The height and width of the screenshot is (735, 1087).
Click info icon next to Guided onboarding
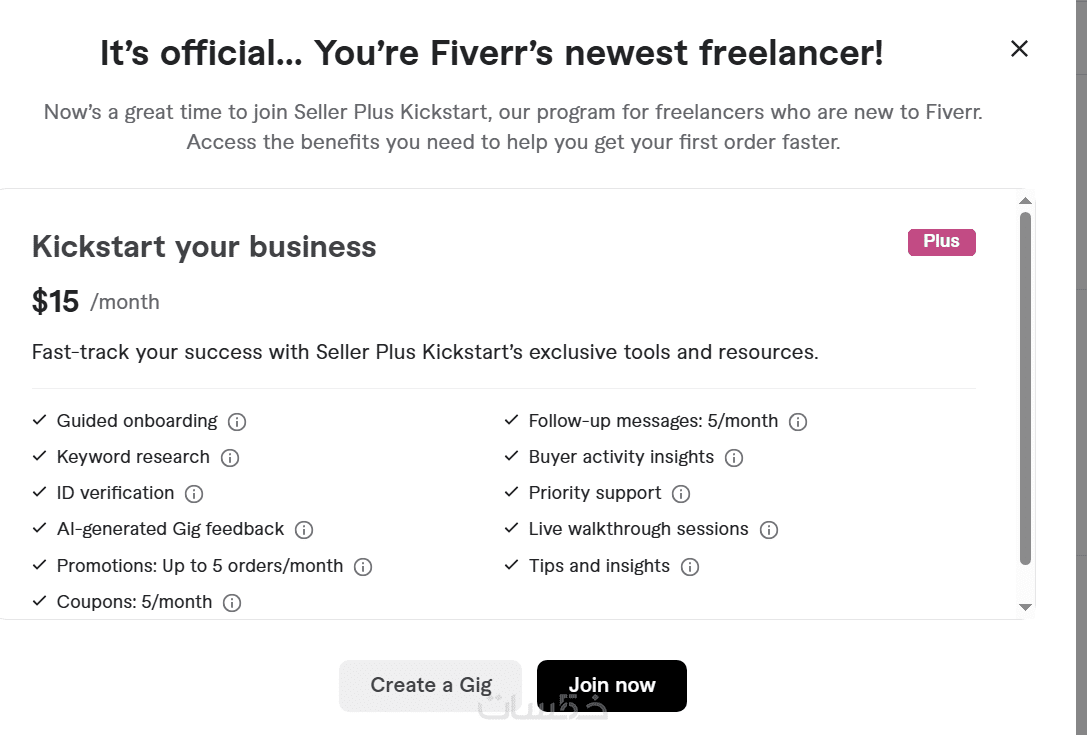(x=237, y=422)
